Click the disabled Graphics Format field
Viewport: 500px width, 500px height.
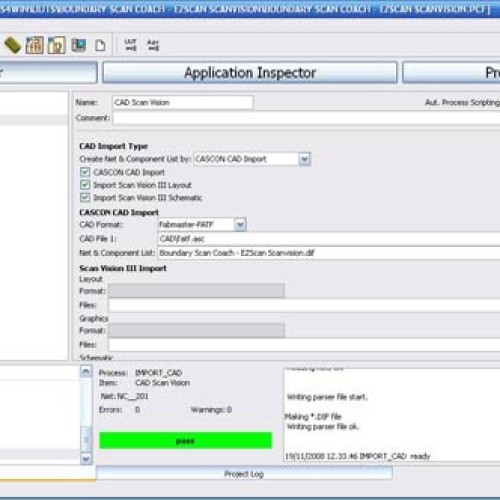197,330
